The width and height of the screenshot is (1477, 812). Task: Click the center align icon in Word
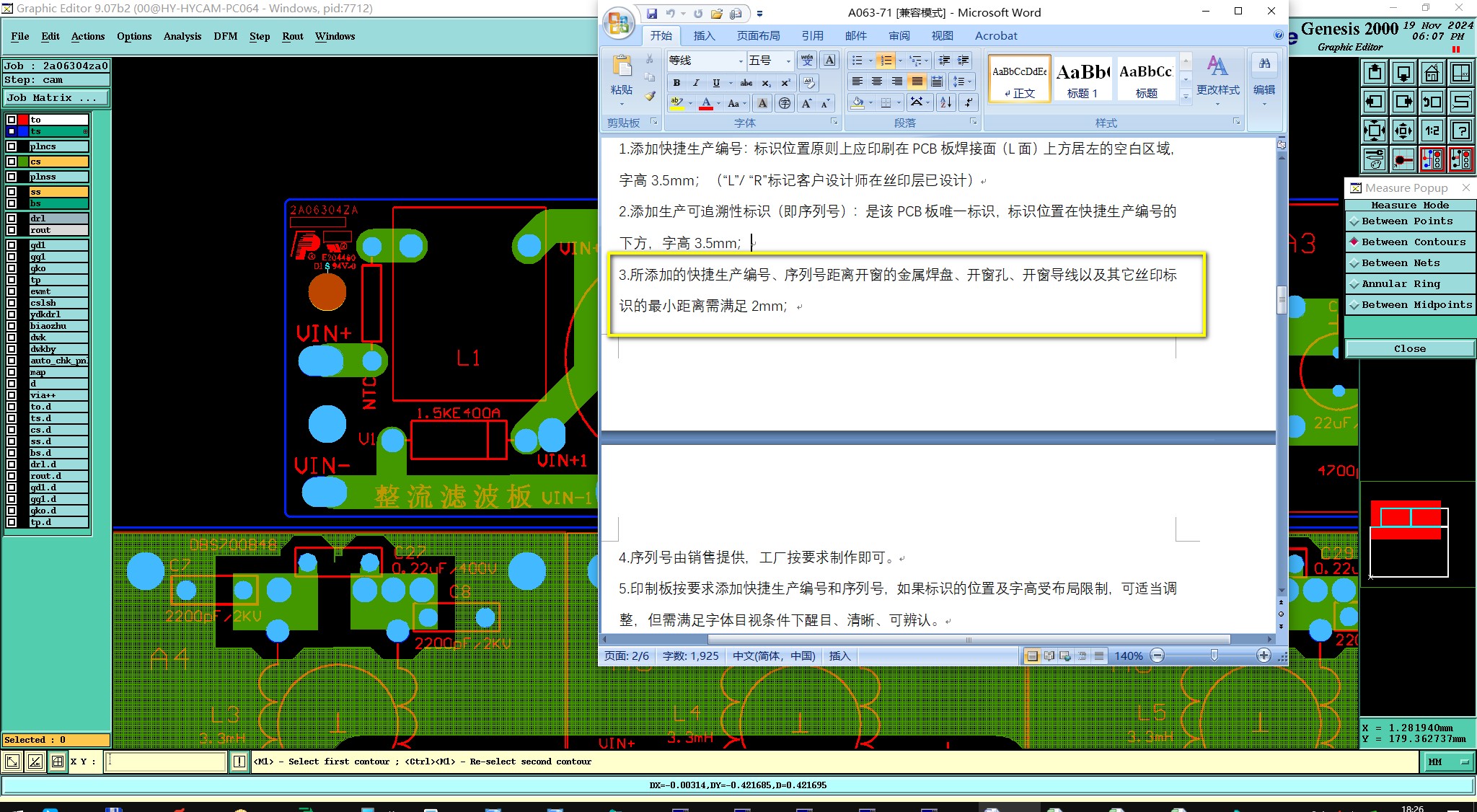pyautogui.click(x=877, y=81)
